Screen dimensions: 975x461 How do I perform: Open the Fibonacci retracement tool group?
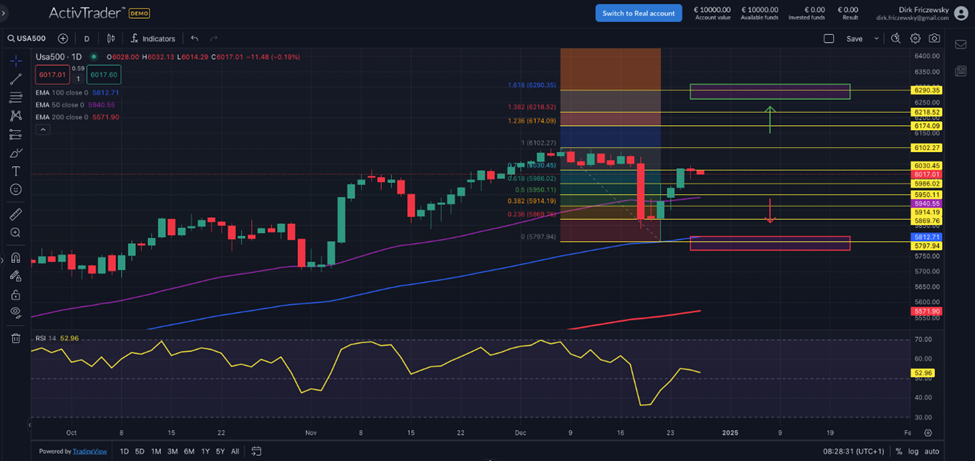pyautogui.click(x=15, y=98)
